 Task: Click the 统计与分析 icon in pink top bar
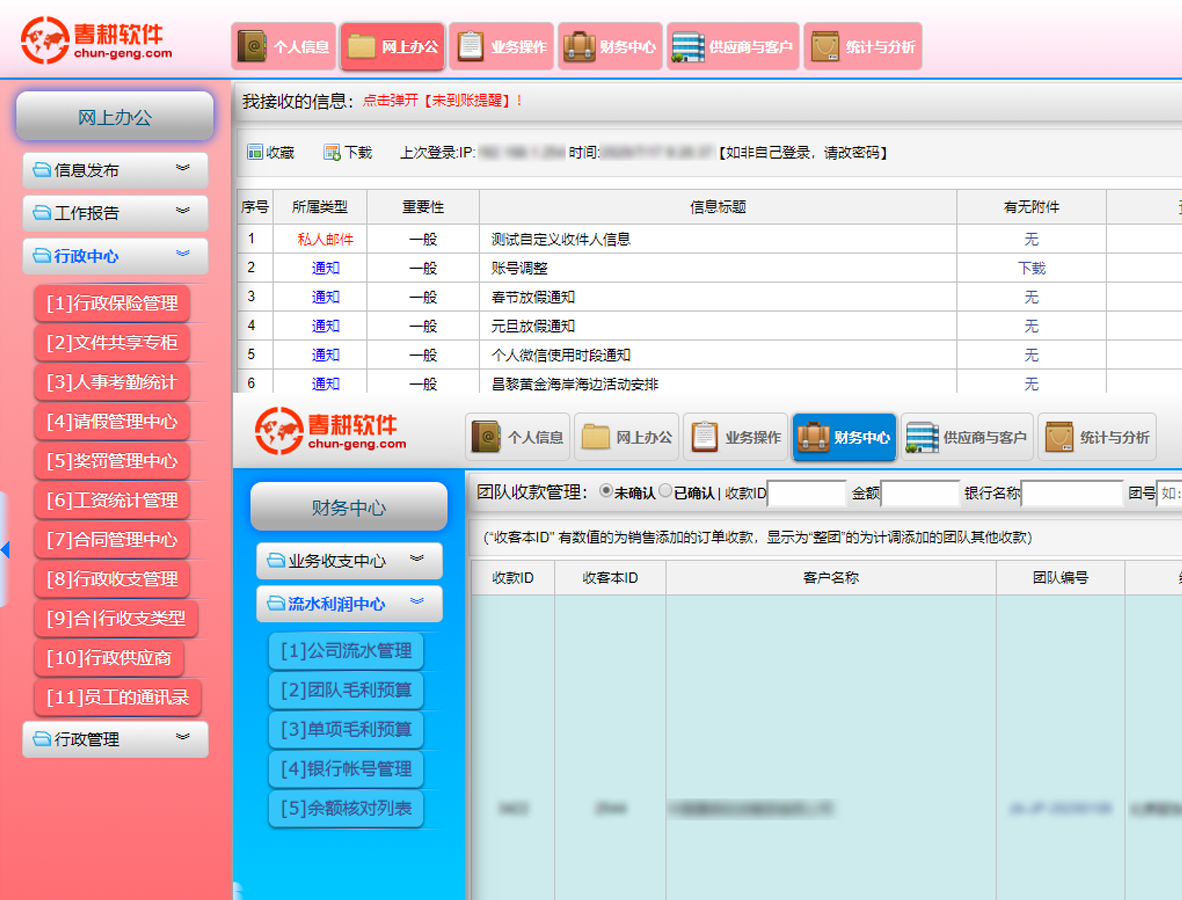coord(825,47)
